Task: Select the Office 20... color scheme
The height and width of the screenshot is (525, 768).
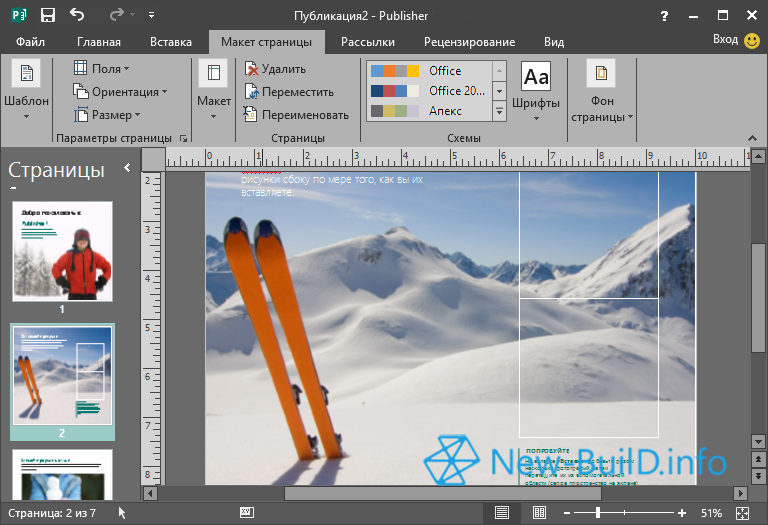Action: pyautogui.click(x=429, y=91)
